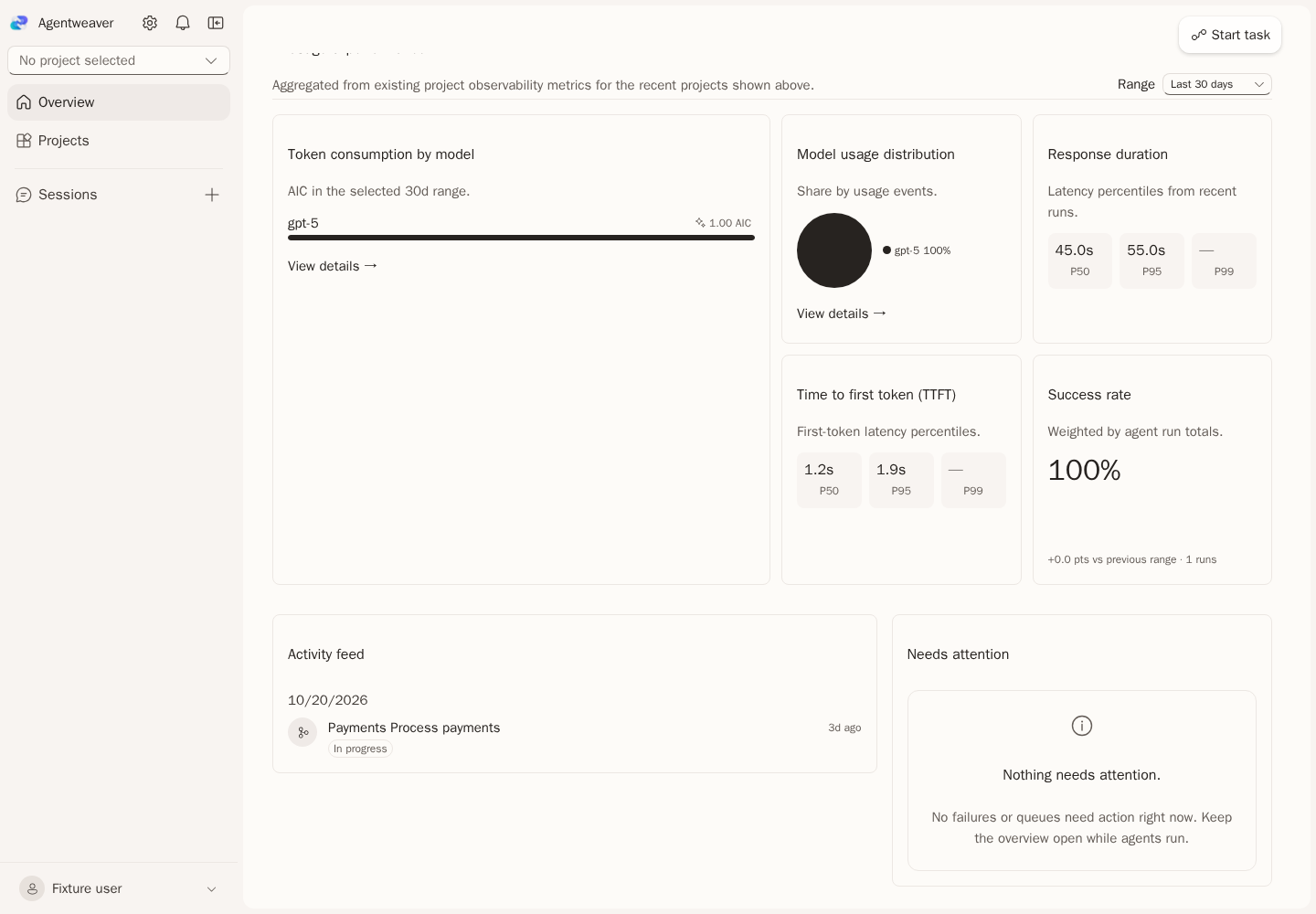Click the Overview home icon
This screenshot has height=914, width=1316.
24,102
